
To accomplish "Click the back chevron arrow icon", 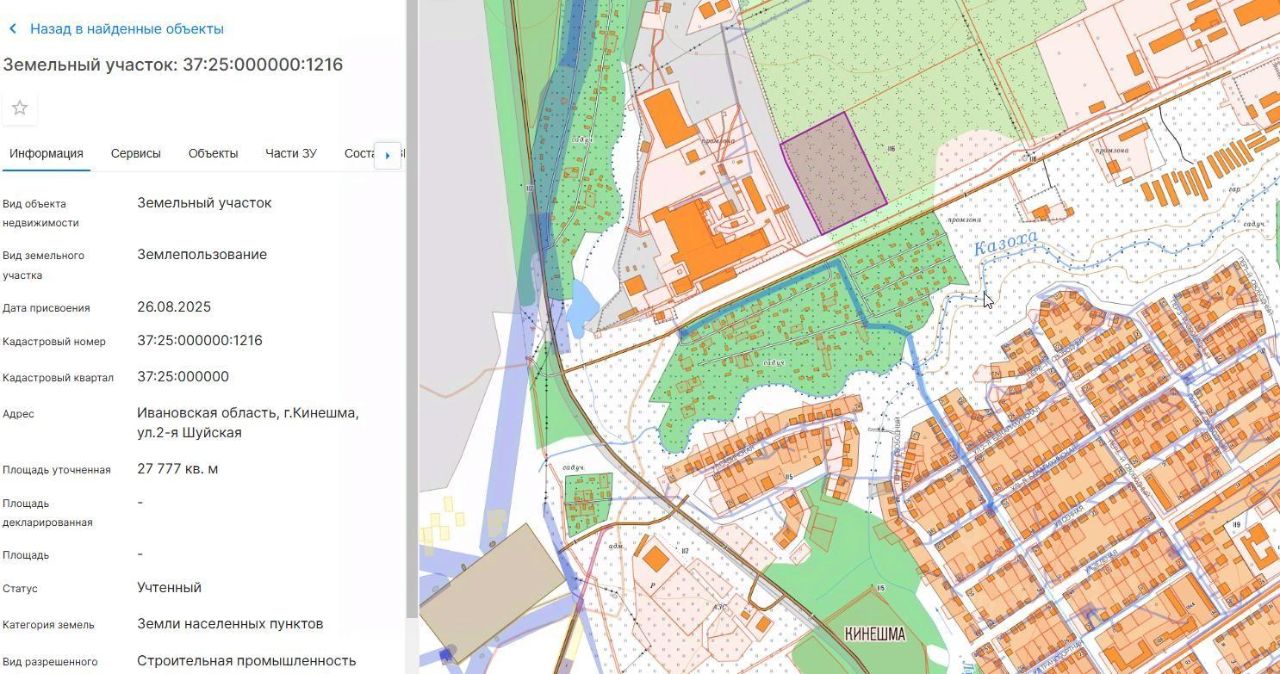I will click(x=13, y=29).
